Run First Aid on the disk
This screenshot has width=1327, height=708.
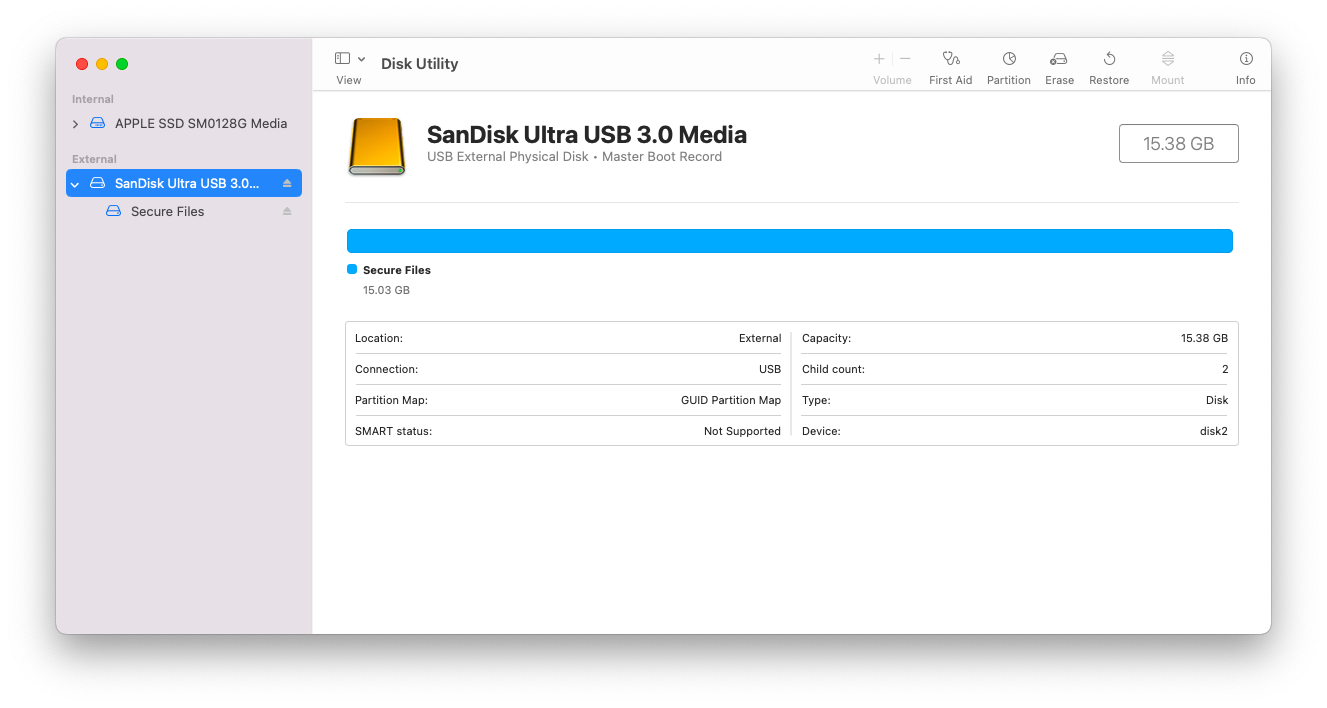click(950, 60)
